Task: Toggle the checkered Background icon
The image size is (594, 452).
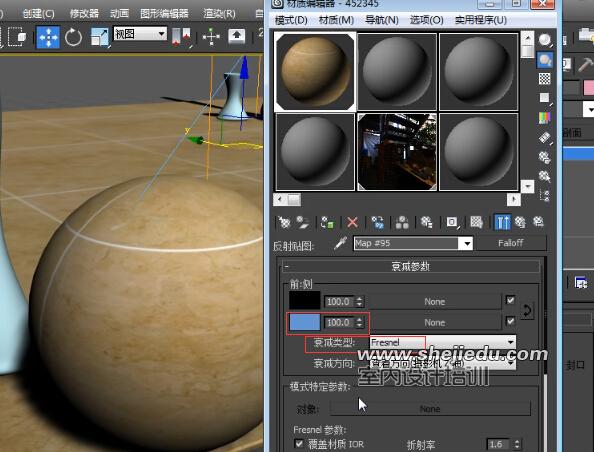Action: [544, 79]
